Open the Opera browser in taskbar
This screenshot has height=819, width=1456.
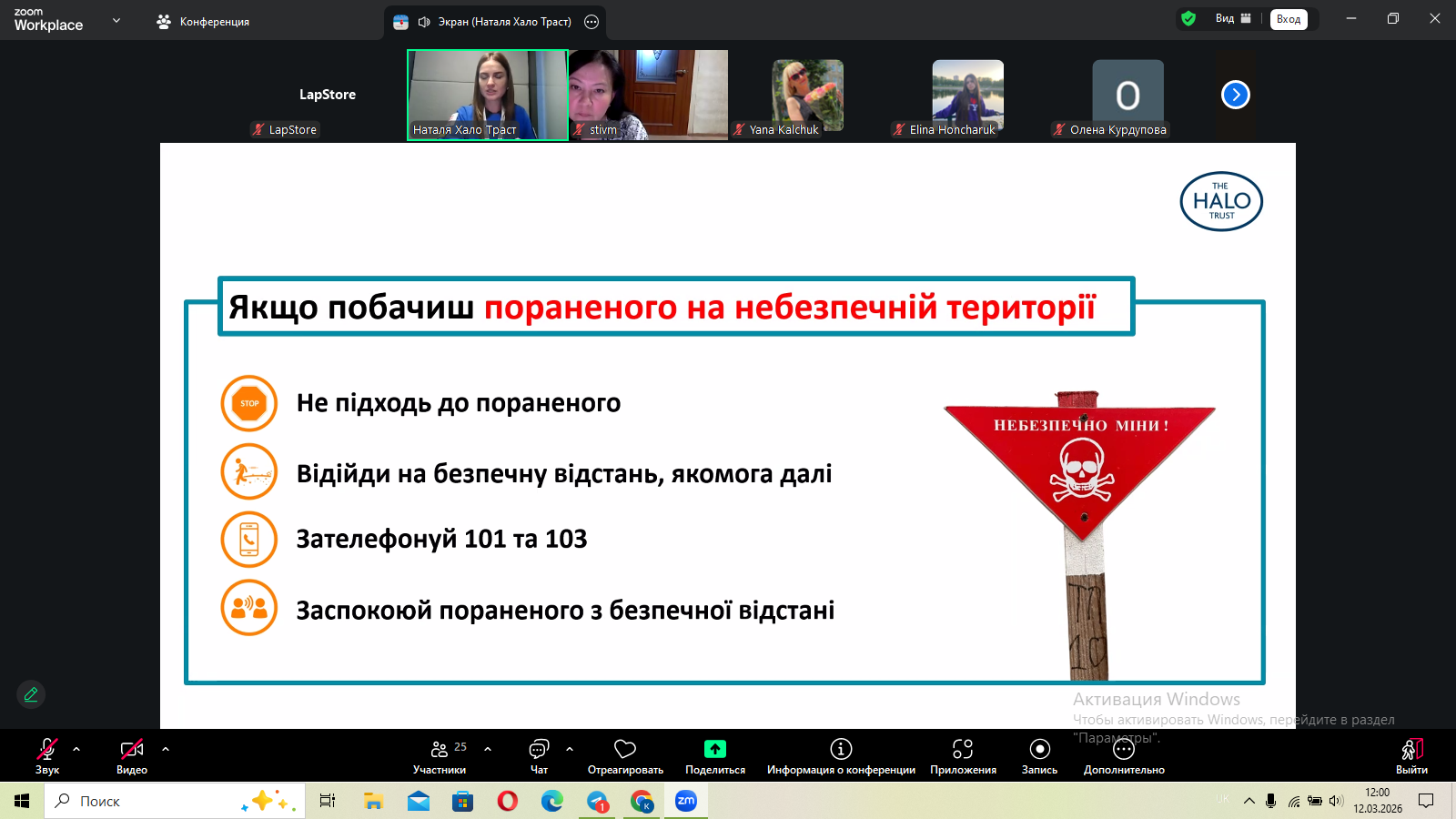click(508, 801)
